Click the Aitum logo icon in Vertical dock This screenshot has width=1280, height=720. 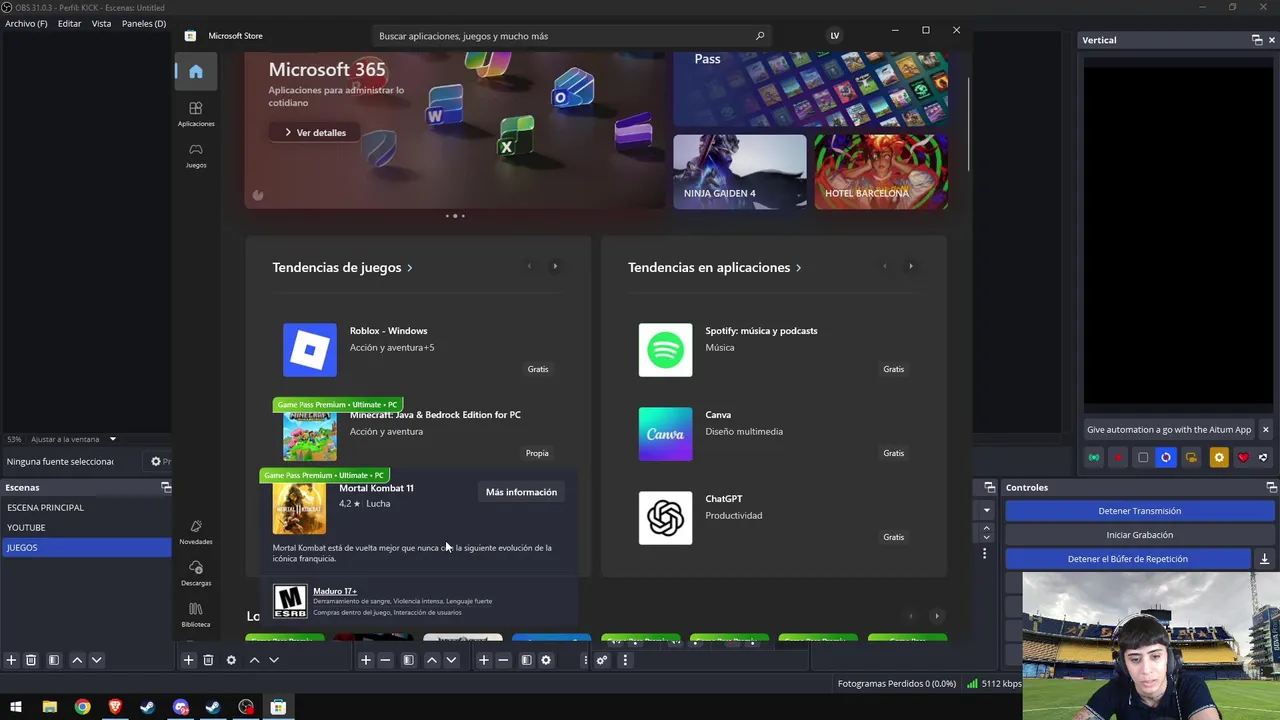(x=1263, y=458)
